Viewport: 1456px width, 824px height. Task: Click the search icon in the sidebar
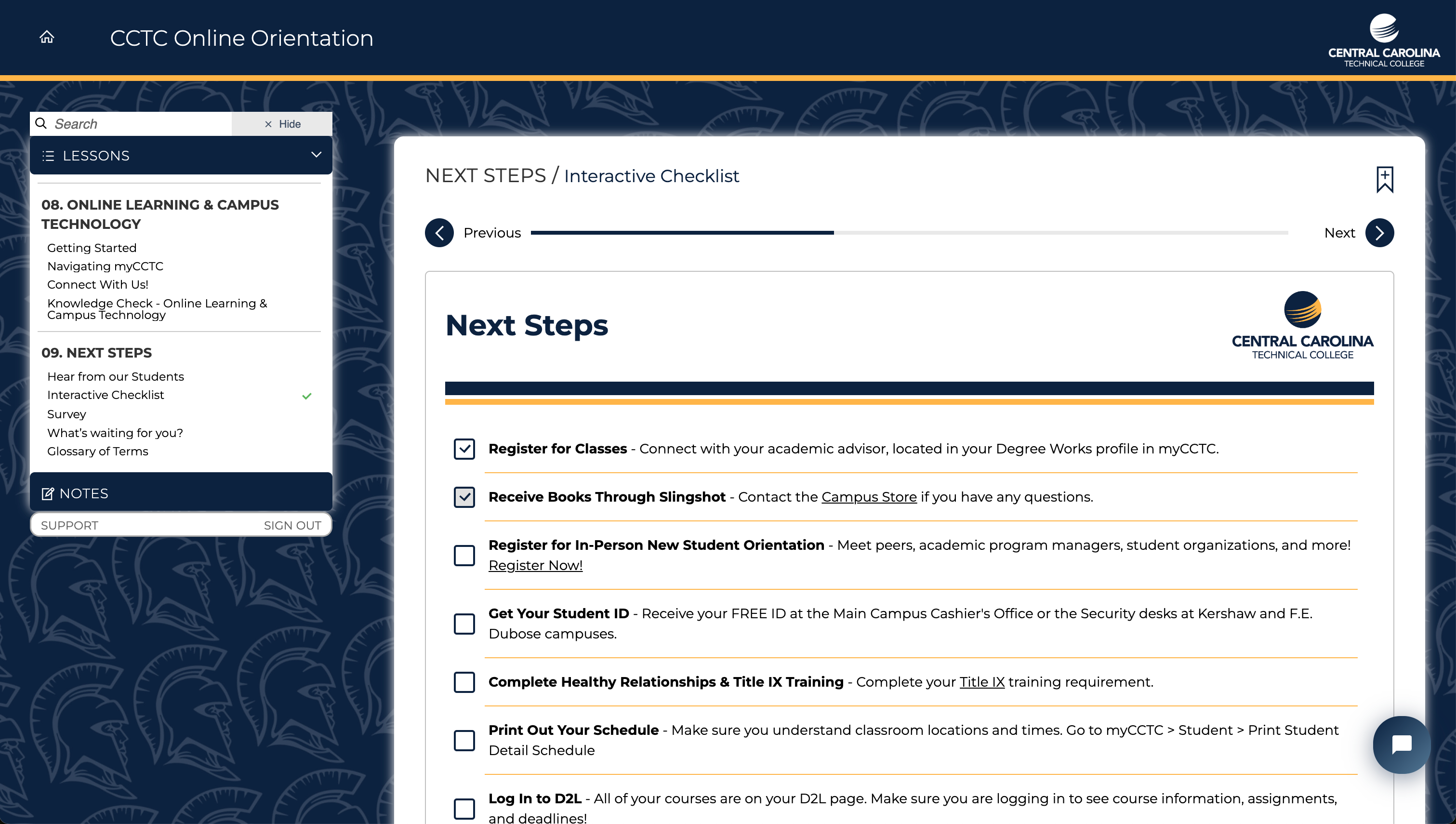point(41,124)
